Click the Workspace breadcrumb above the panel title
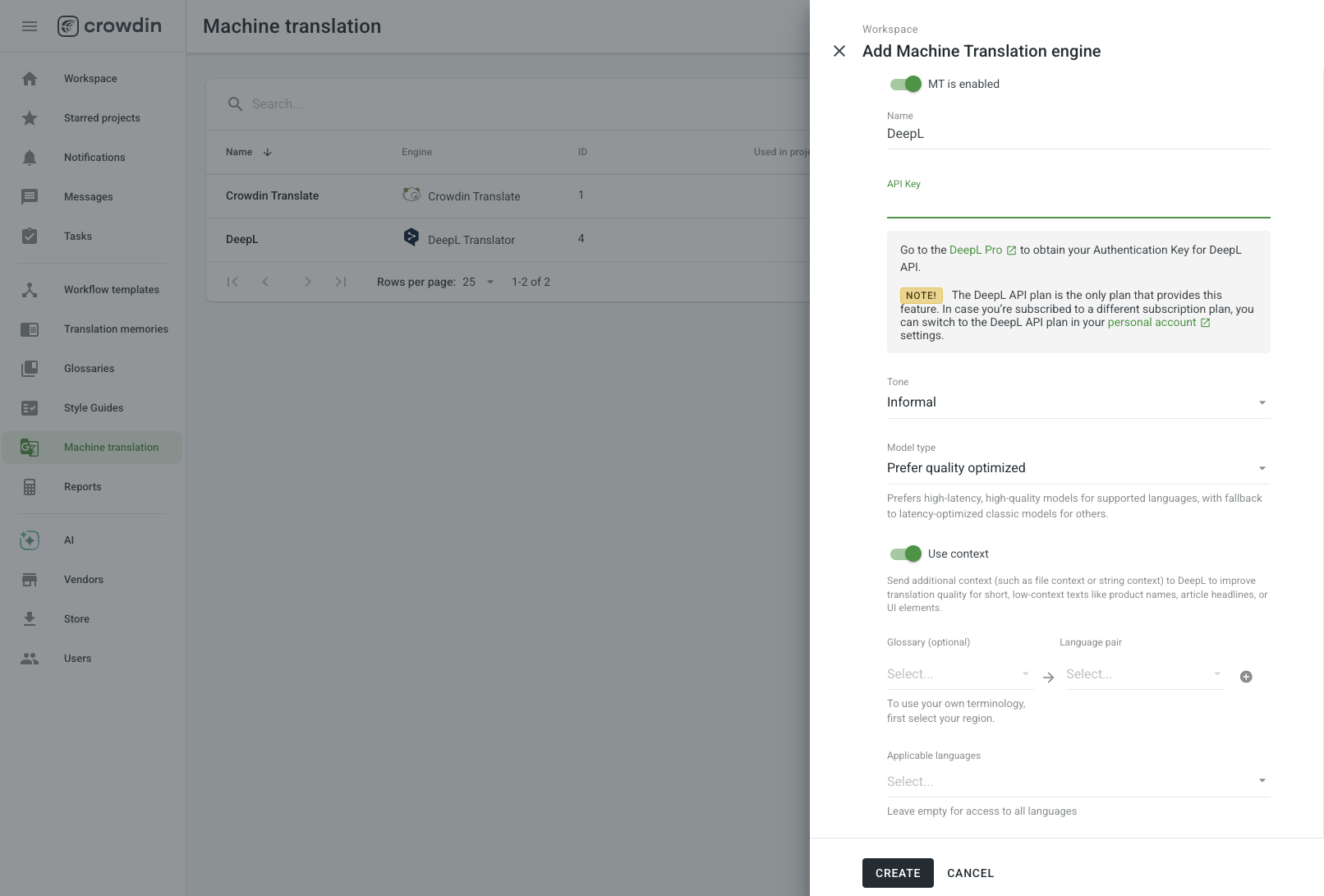 pos(890,30)
